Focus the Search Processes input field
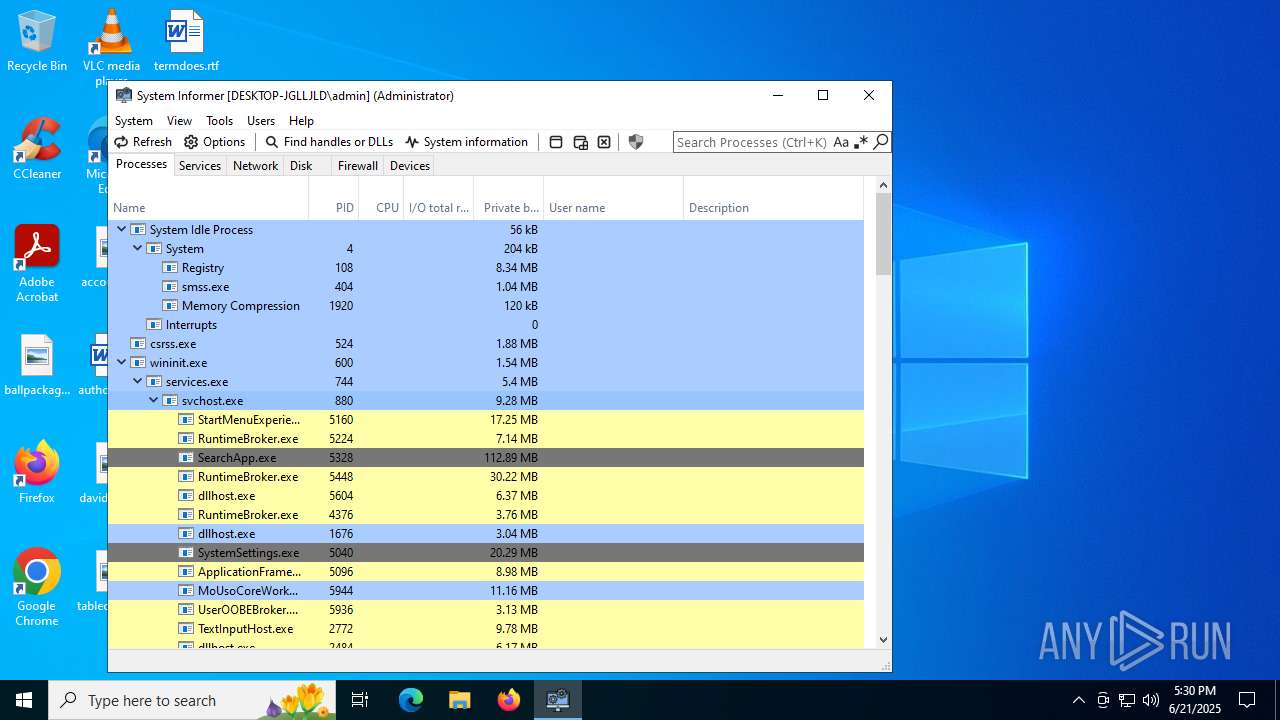The height and width of the screenshot is (720, 1280). point(752,142)
